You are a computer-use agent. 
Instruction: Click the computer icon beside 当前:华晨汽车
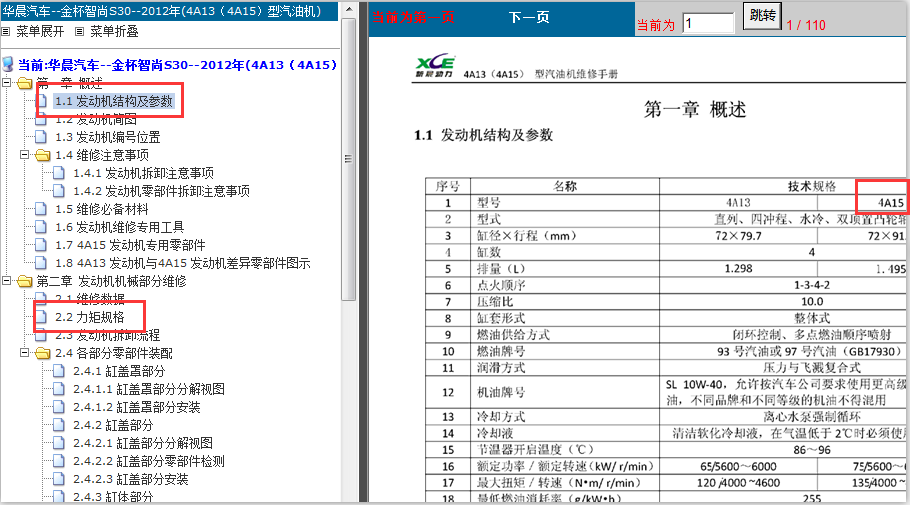click(8, 65)
